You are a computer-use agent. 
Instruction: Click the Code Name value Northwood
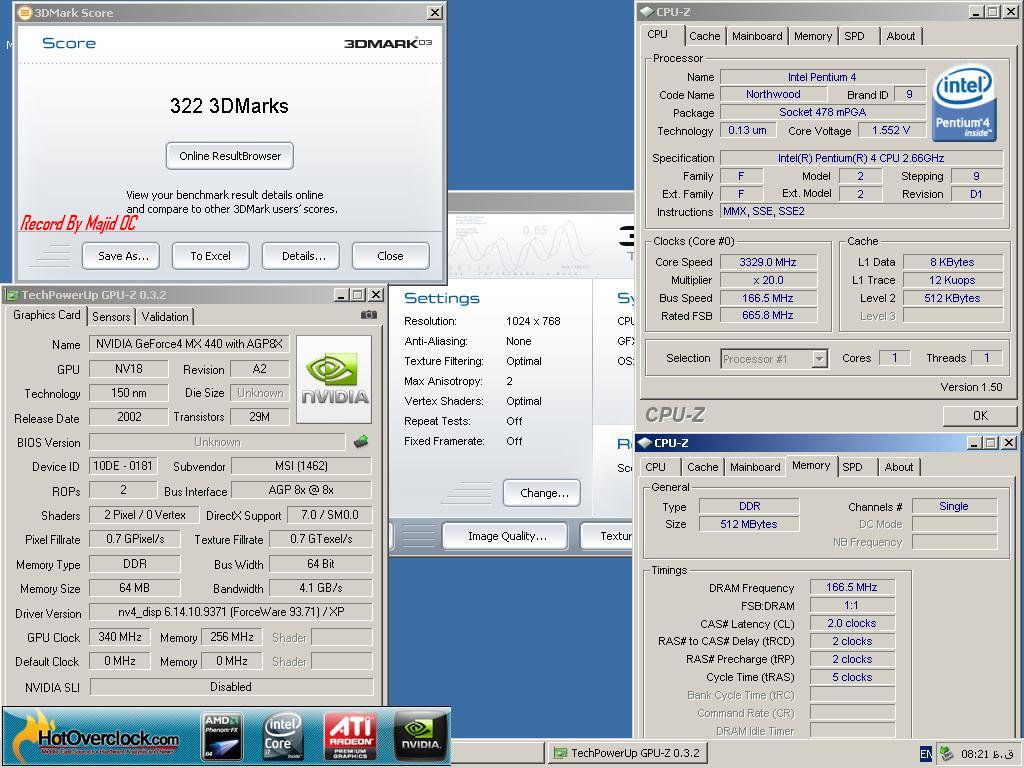pyautogui.click(x=773, y=94)
